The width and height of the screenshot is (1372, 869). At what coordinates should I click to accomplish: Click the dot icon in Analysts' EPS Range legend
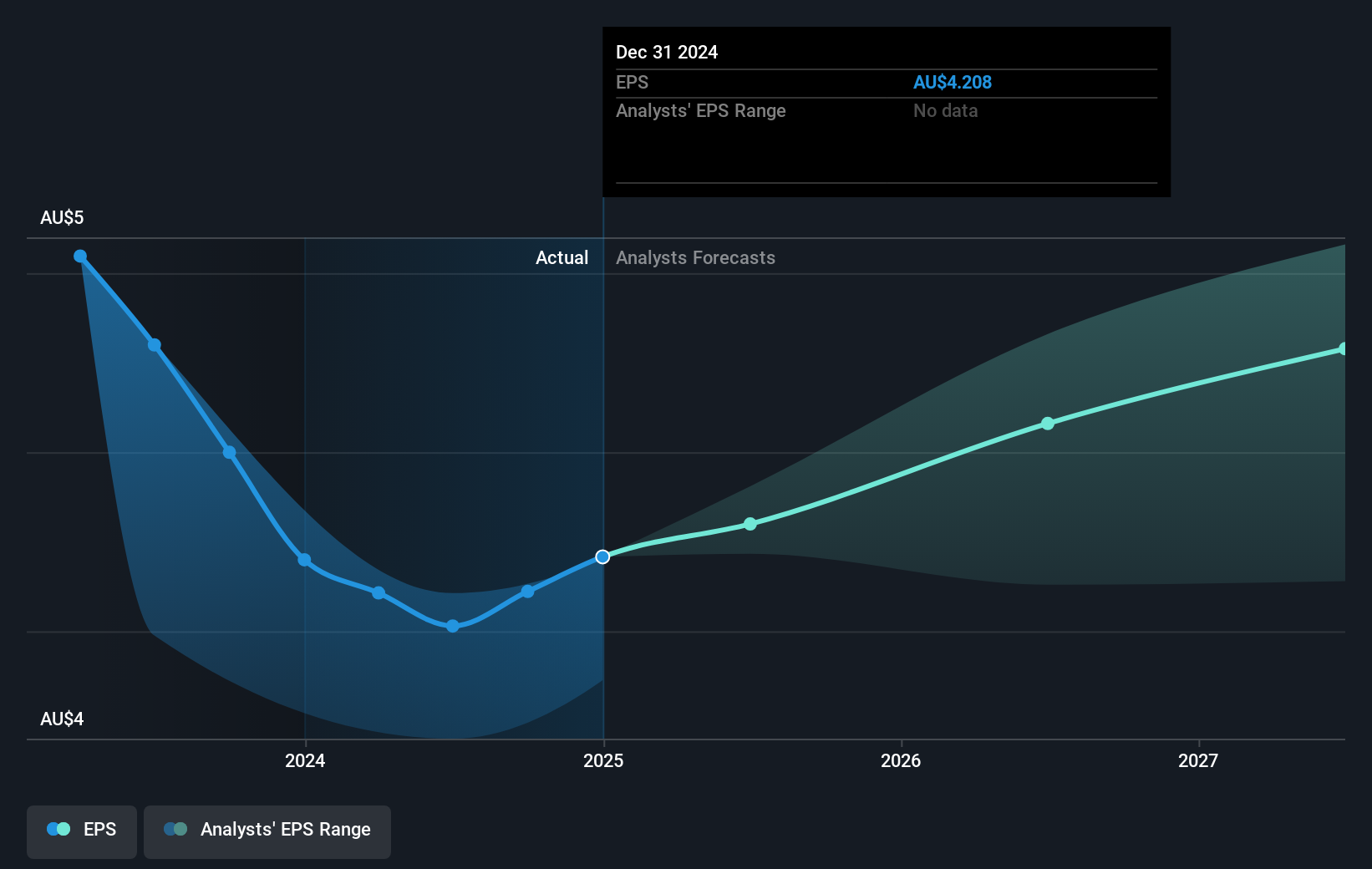[x=174, y=829]
